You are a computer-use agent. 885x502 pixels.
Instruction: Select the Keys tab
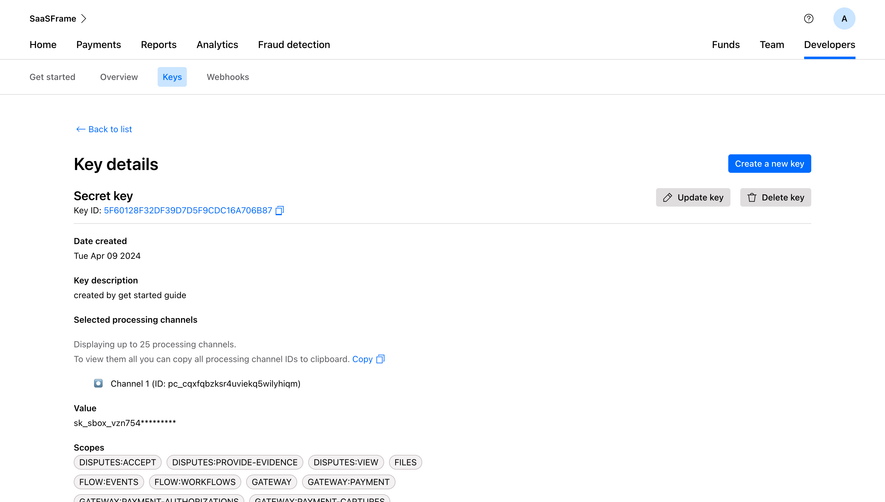point(172,77)
